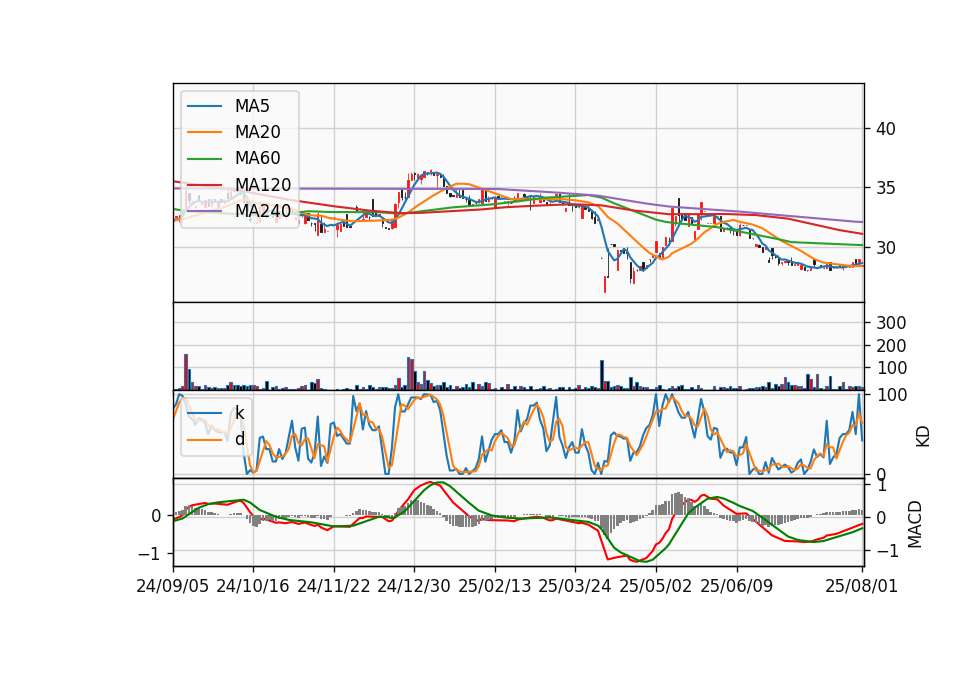Click the volume axis tick 300
960x690 pixels.
coord(891,323)
